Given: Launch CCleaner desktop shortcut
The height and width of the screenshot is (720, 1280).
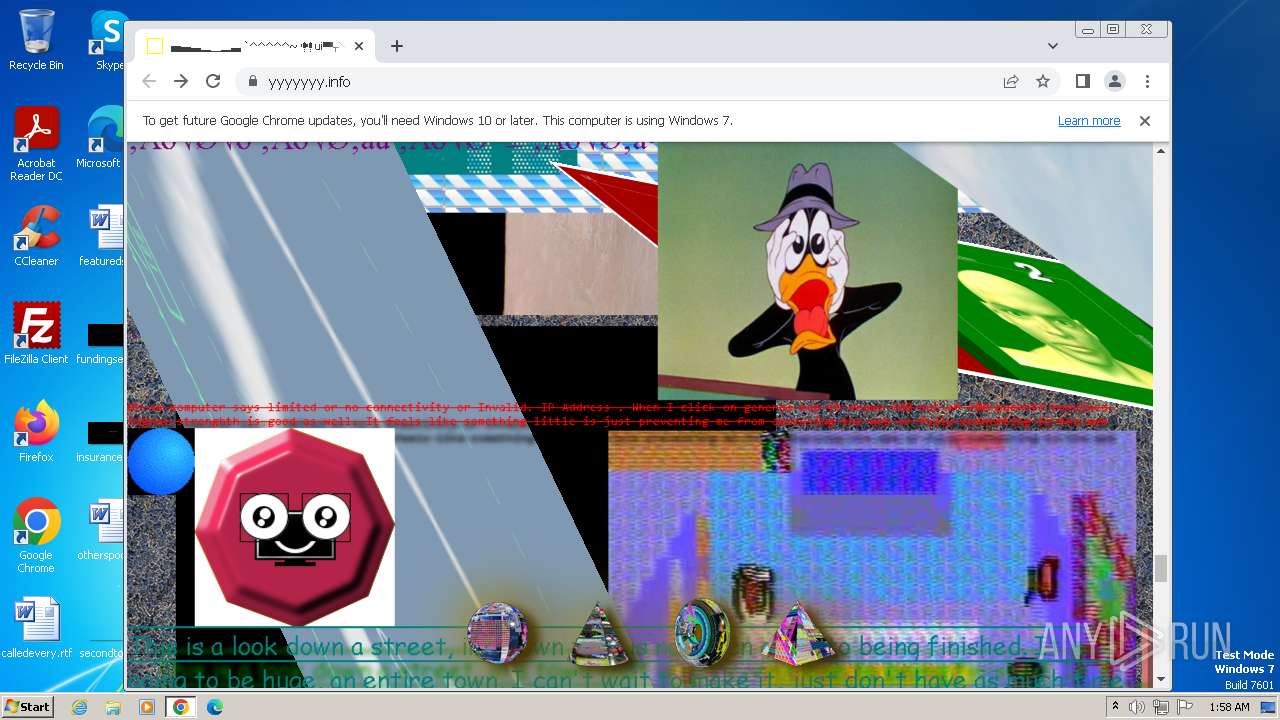Looking at the screenshot, I should click(x=36, y=237).
